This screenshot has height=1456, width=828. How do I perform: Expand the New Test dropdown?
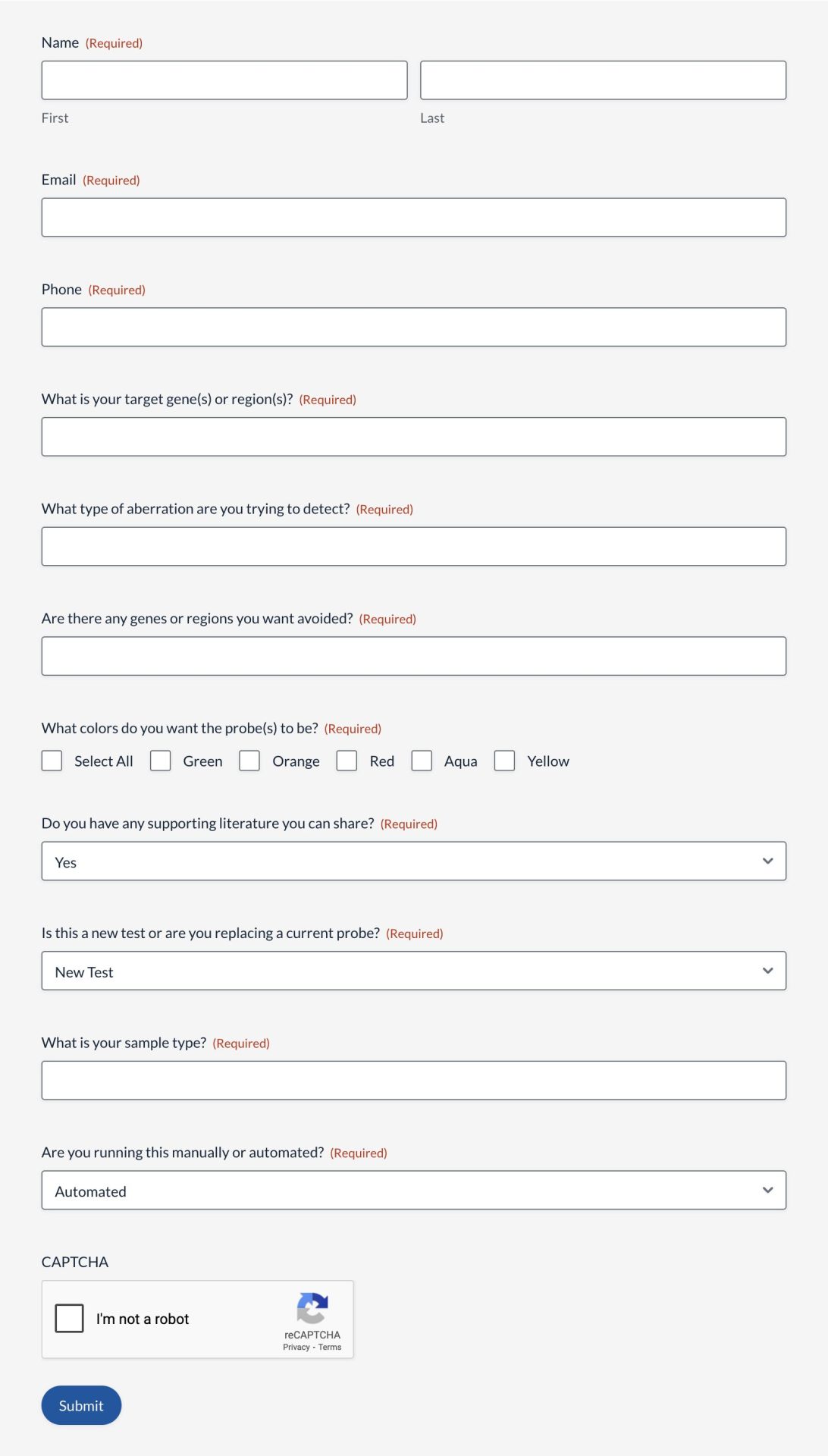413,971
